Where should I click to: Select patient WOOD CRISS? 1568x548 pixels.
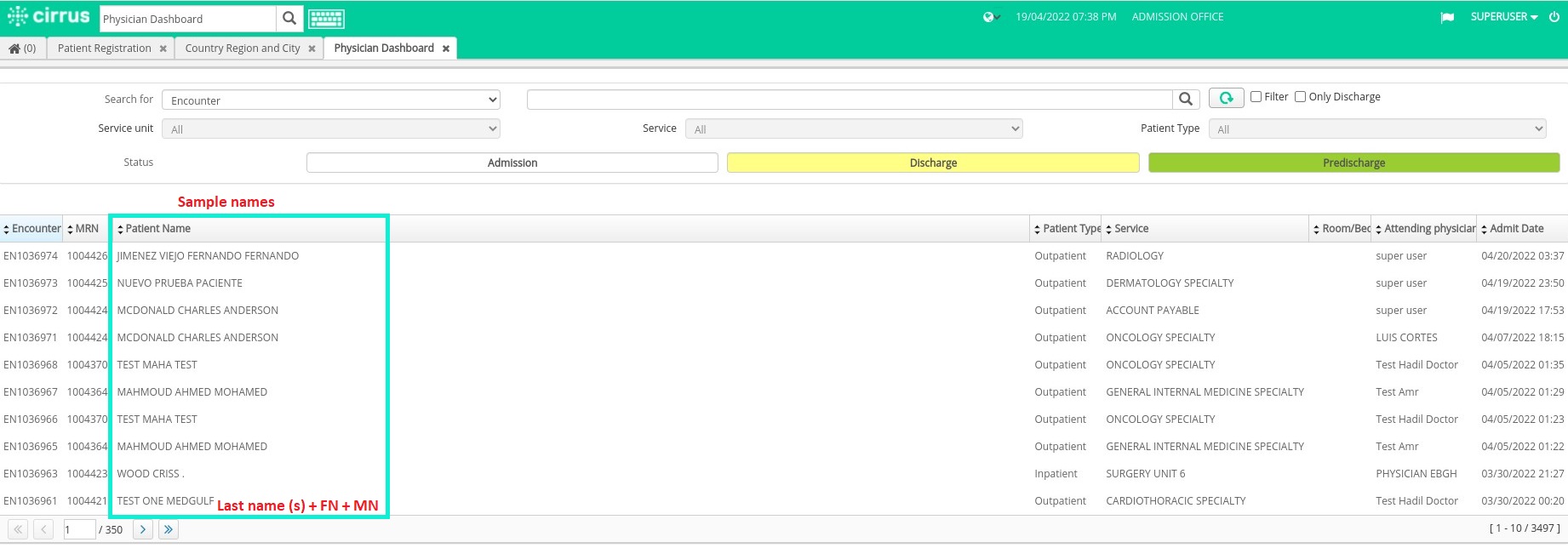(x=151, y=474)
